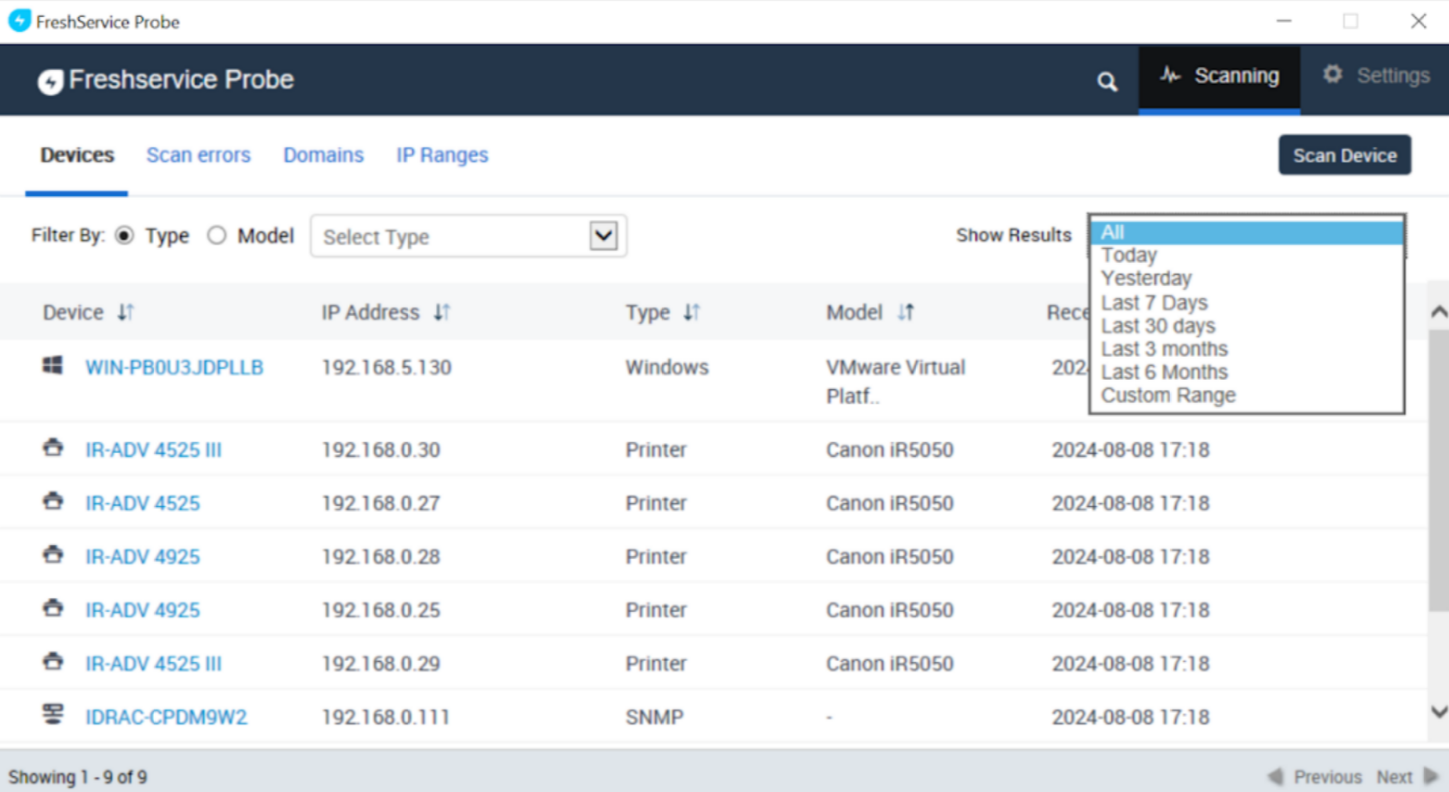This screenshot has height=792, width=1449.
Task: Click the Select Type dropdown arrow
Action: (x=603, y=236)
